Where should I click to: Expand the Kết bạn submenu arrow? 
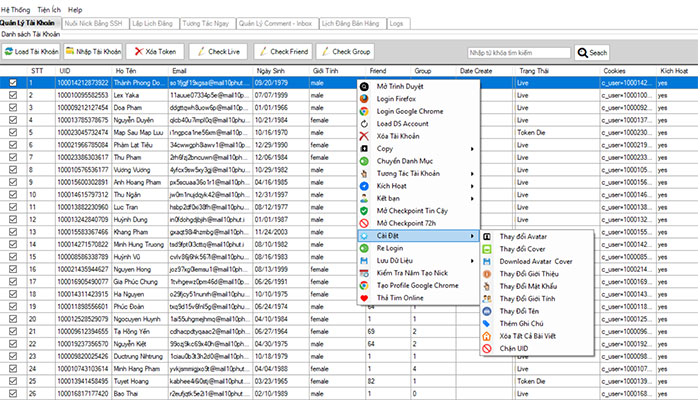pos(472,199)
